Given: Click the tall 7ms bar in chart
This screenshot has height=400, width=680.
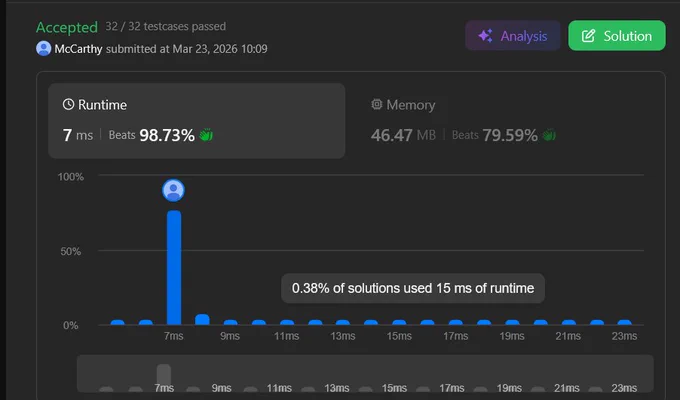Looking at the screenshot, I should tap(174, 268).
